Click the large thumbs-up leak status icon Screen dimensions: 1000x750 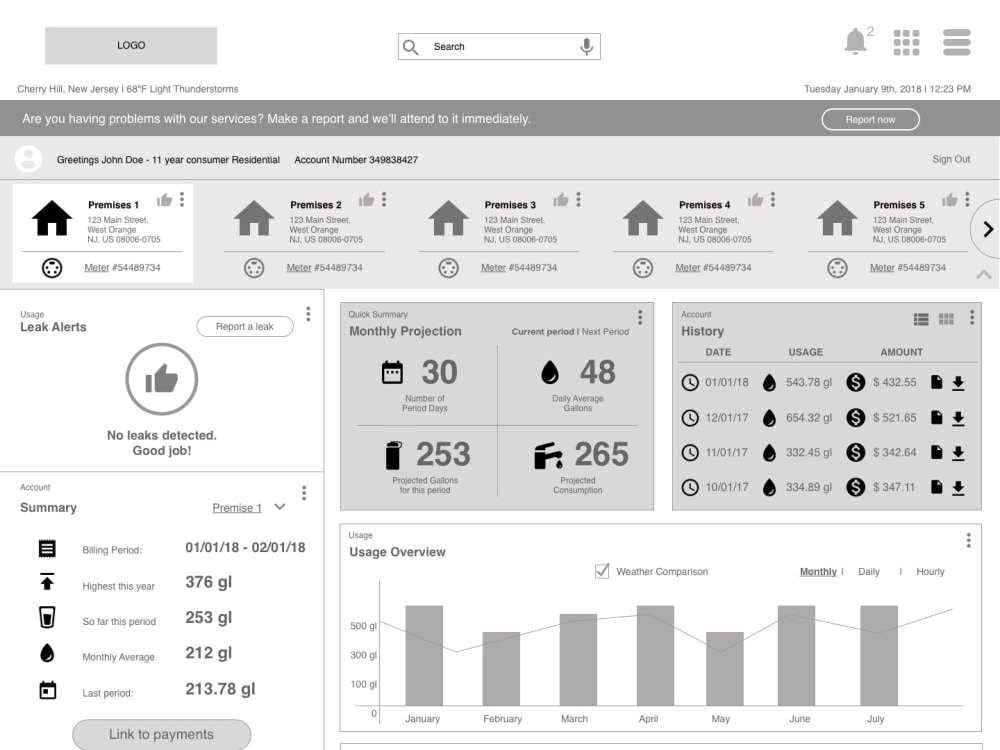(162, 379)
